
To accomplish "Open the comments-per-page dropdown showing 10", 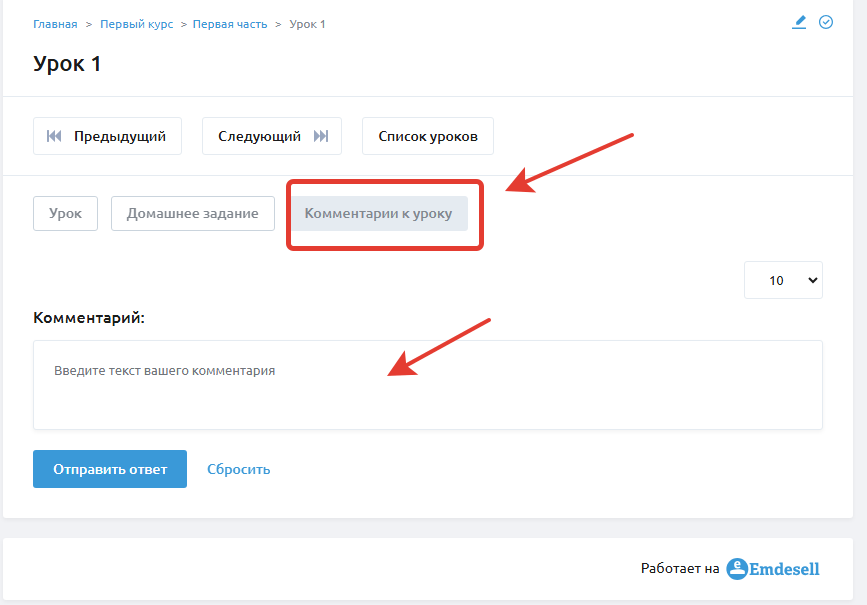I will tap(784, 280).
